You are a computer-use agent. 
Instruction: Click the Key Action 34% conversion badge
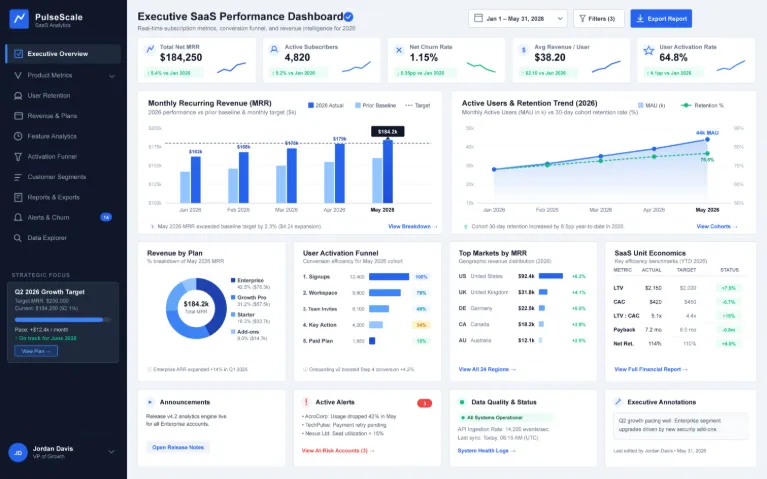(x=421, y=325)
